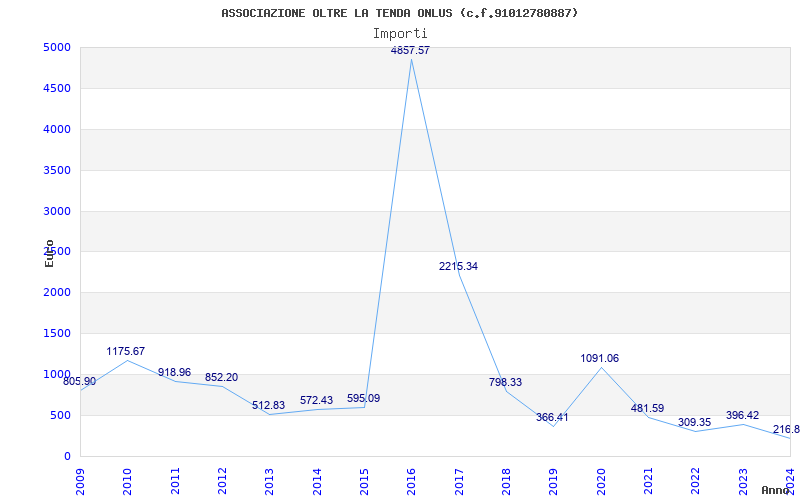
Task: Click the y-axis tick 5000
Action: (57, 47)
